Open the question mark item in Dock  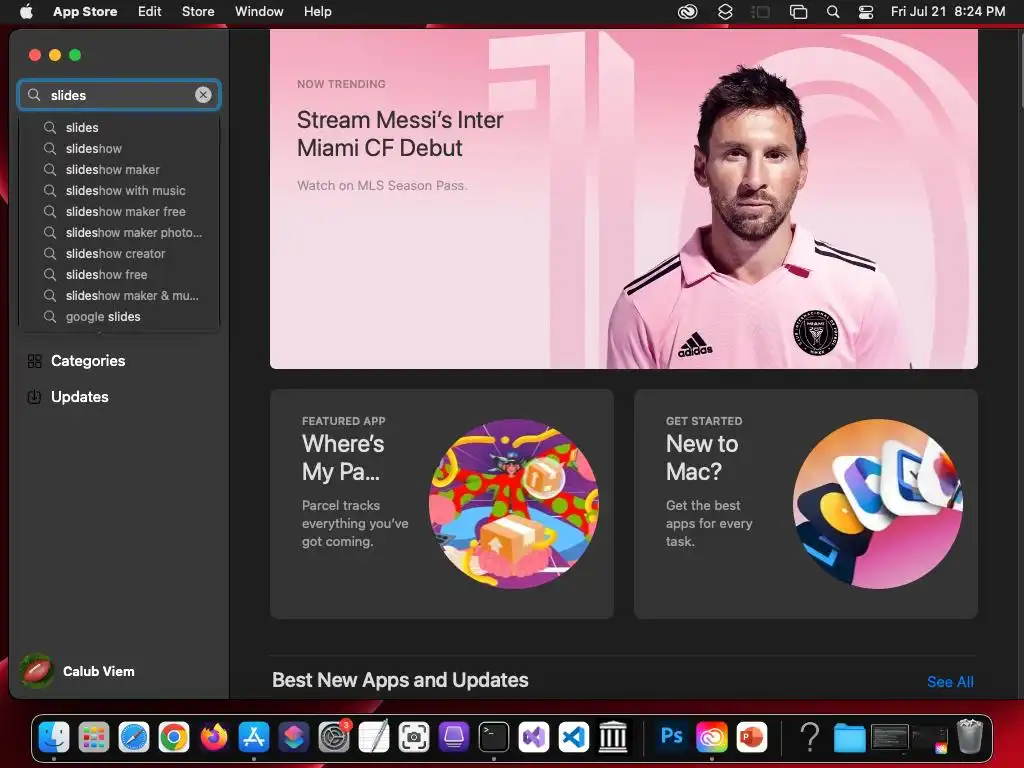pyautogui.click(x=809, y=737)
